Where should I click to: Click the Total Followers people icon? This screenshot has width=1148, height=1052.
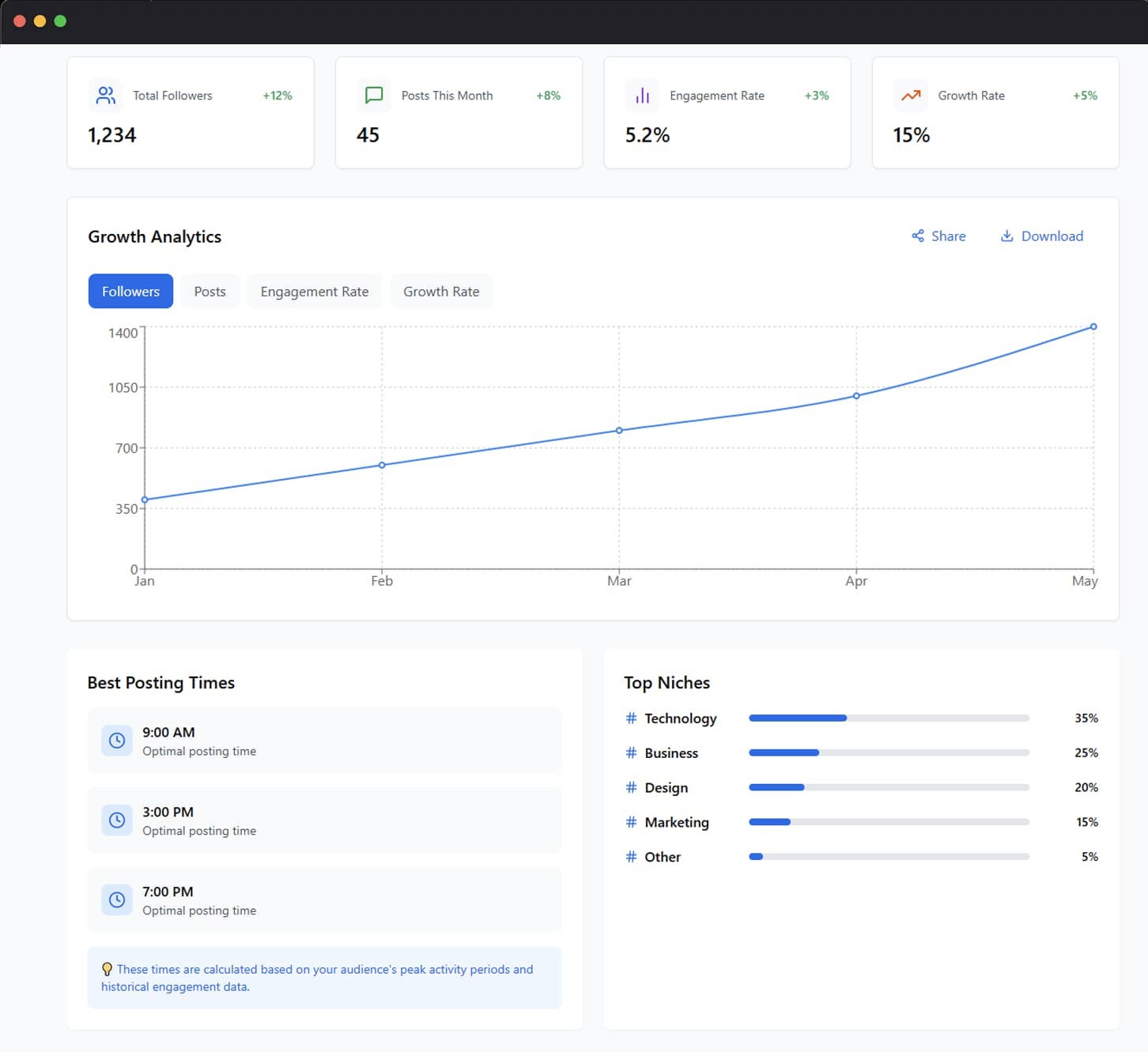click(x=105, y=96)
